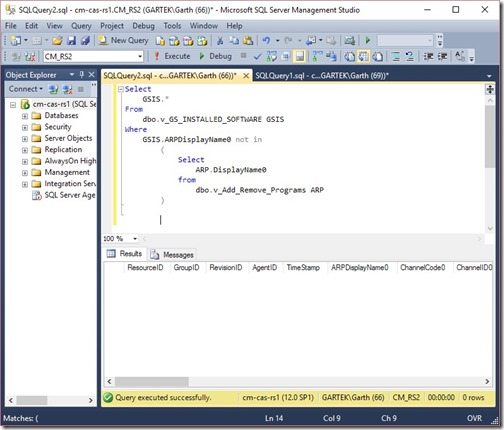
Task: Expand the Management folder node
Action: click(x=25, y=173)
